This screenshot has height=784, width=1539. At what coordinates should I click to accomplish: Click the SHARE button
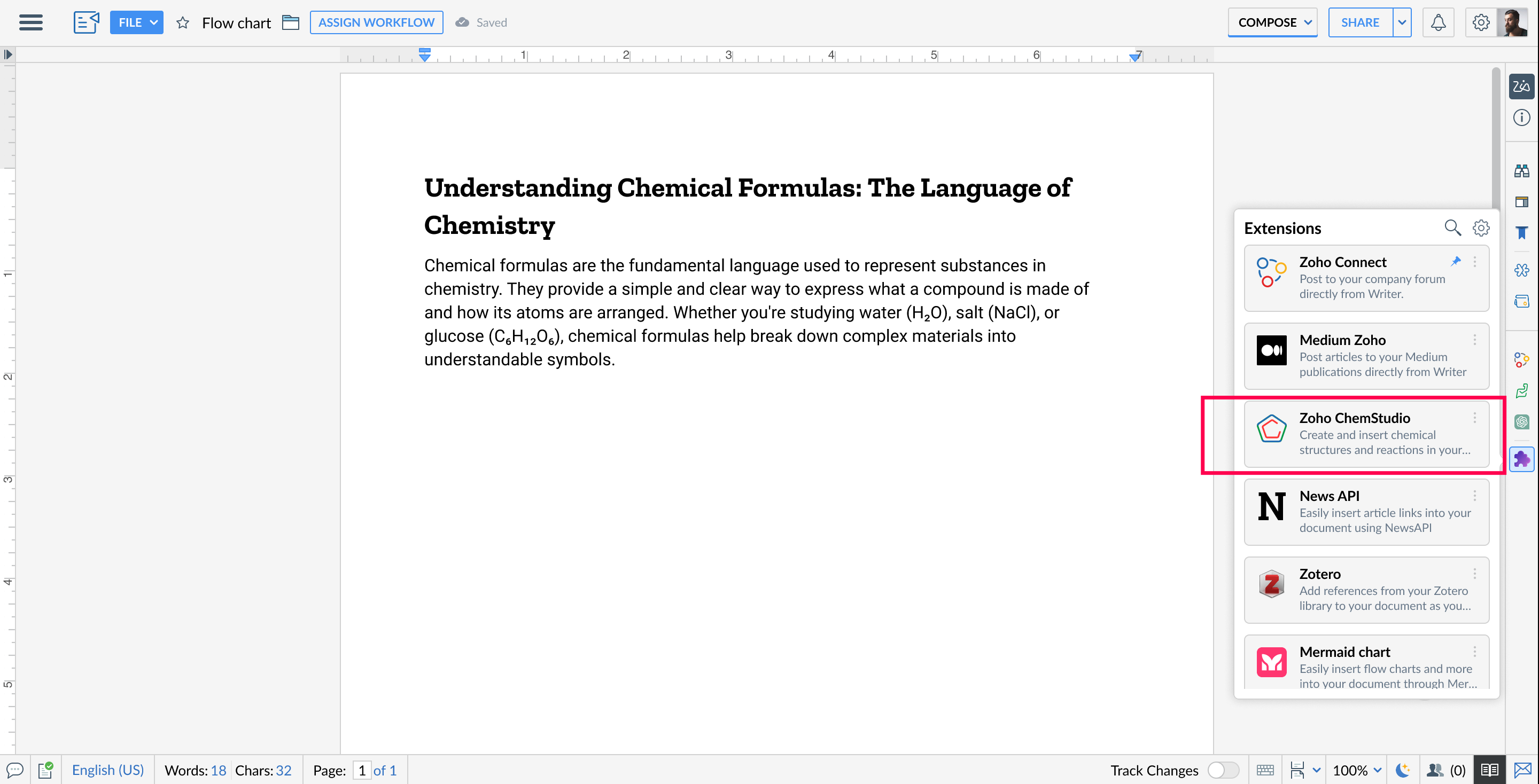1360,22
